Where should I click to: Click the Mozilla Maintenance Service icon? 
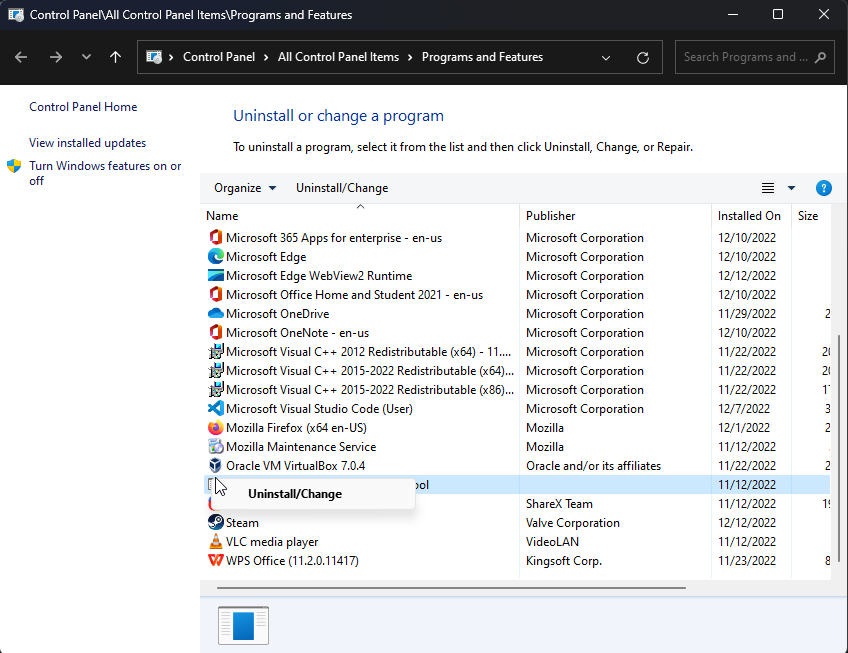(x=215, y=446)
